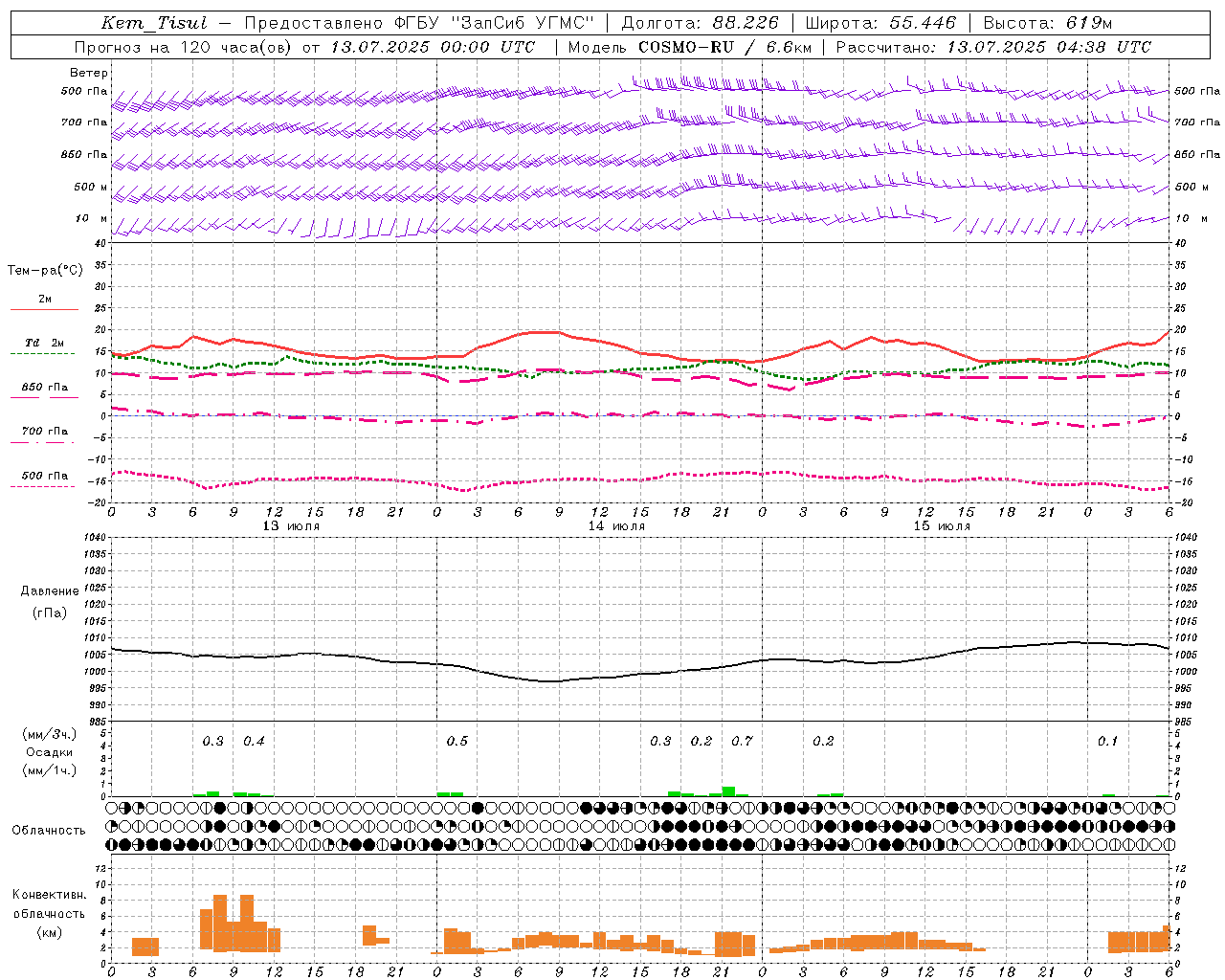Click the latitude value Широта: 55.446
1225x980 pixels.
coord(880,23)
